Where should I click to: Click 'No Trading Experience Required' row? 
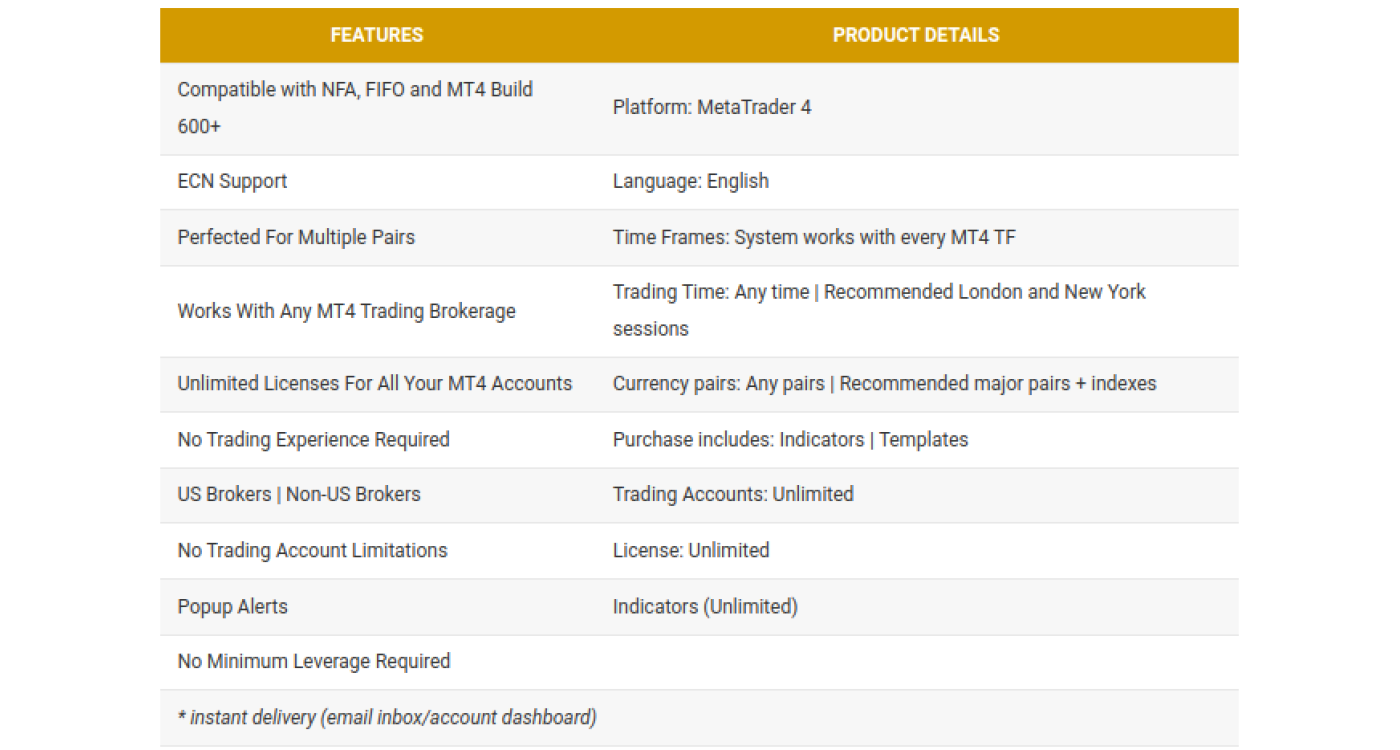click(313, 439)
